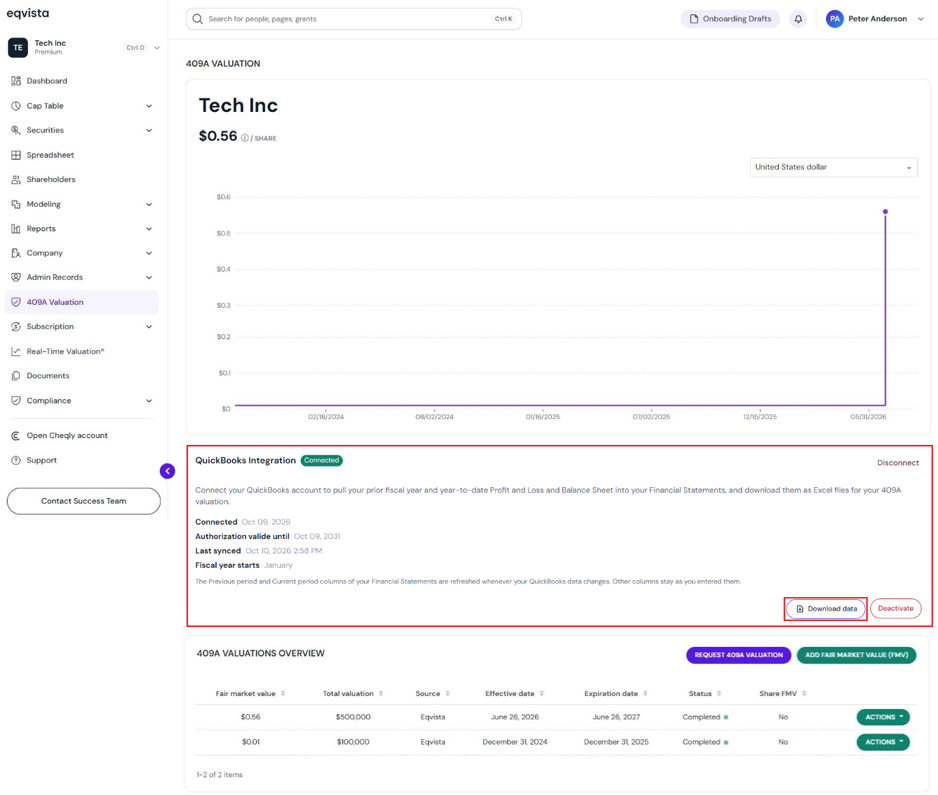Open the United States dollar currency dropdown

(x=833, y=167)
